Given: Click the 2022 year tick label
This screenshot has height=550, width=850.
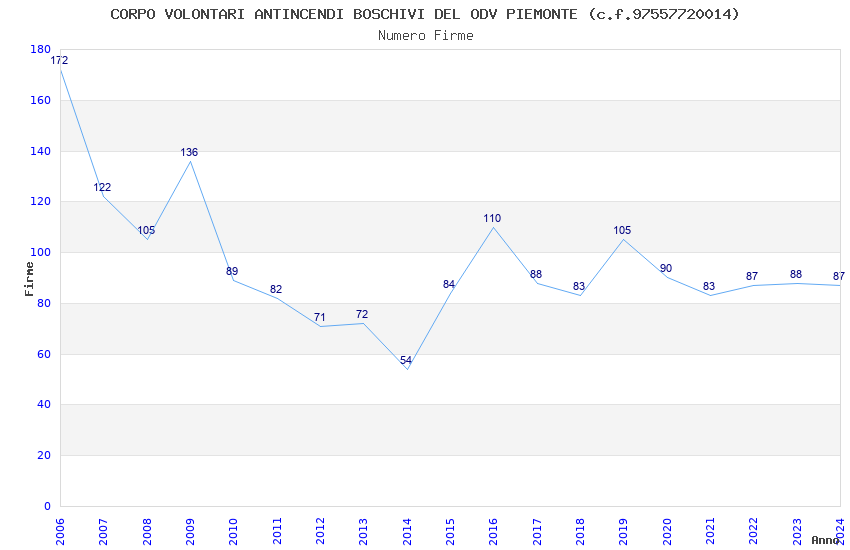Looking at the screenshot, I should [754, 532].
